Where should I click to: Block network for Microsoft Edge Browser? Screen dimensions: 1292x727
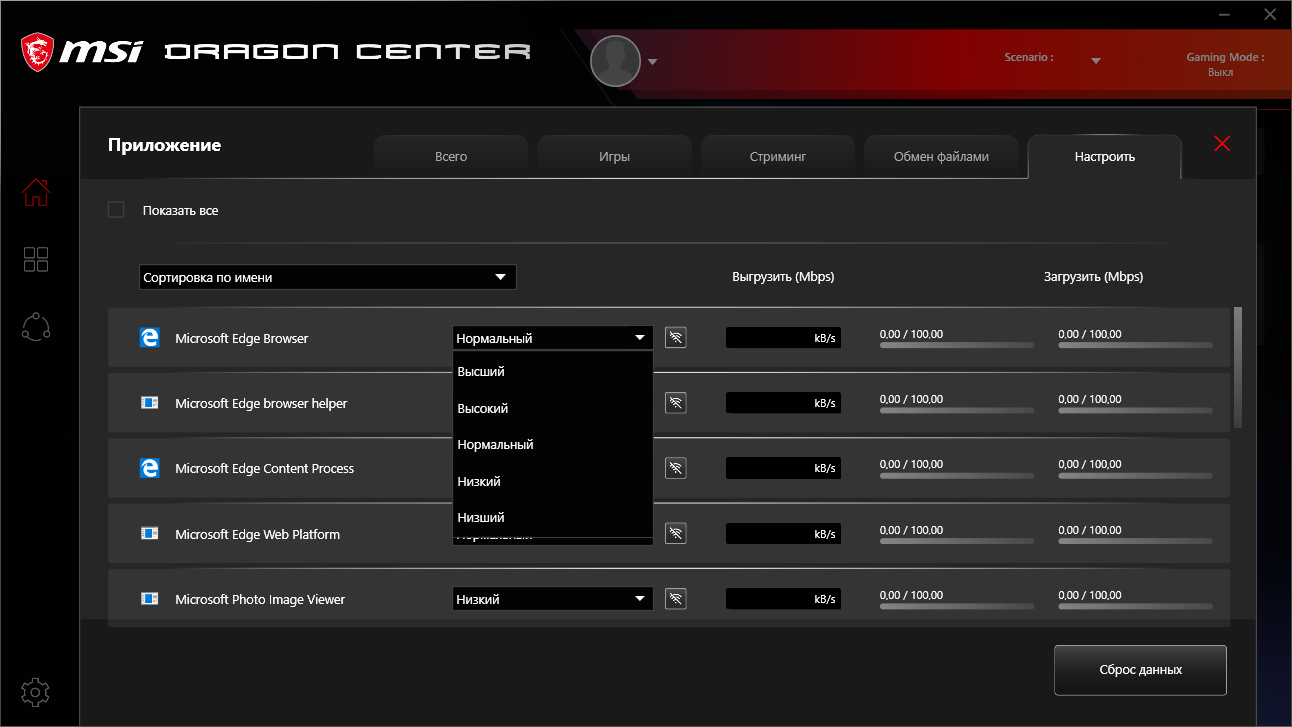coord(676,338)
